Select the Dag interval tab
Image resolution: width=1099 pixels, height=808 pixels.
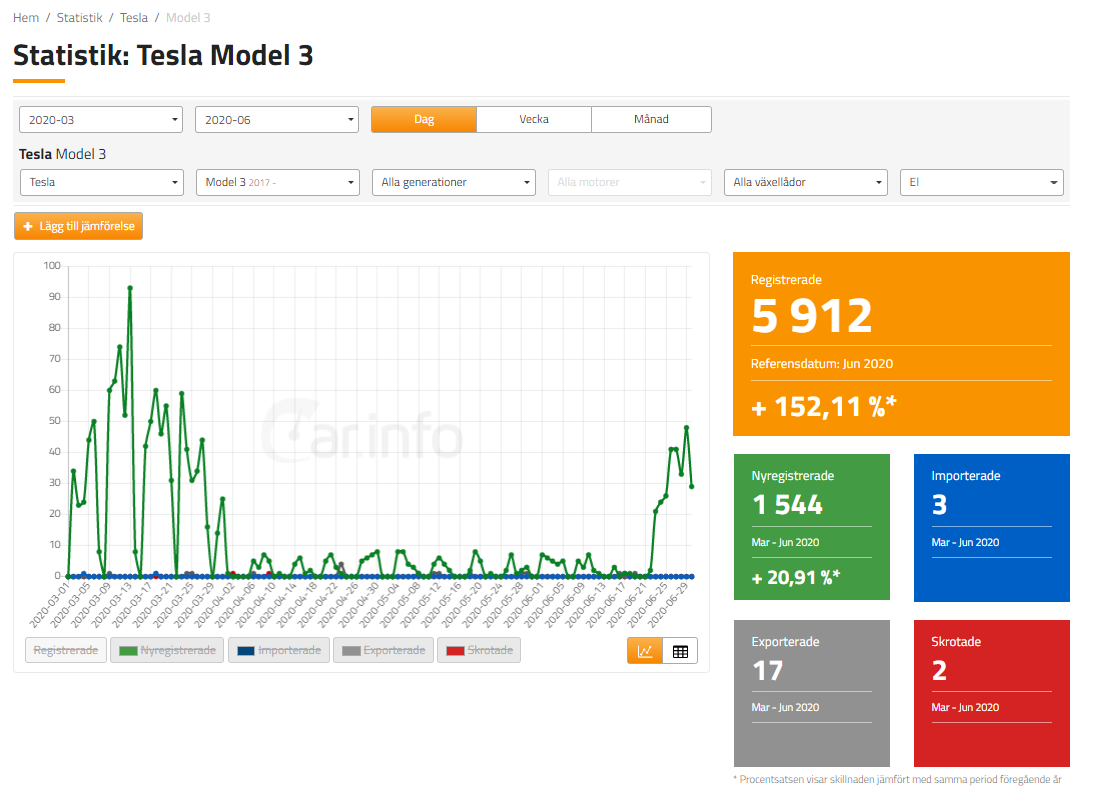coord(424,119)
